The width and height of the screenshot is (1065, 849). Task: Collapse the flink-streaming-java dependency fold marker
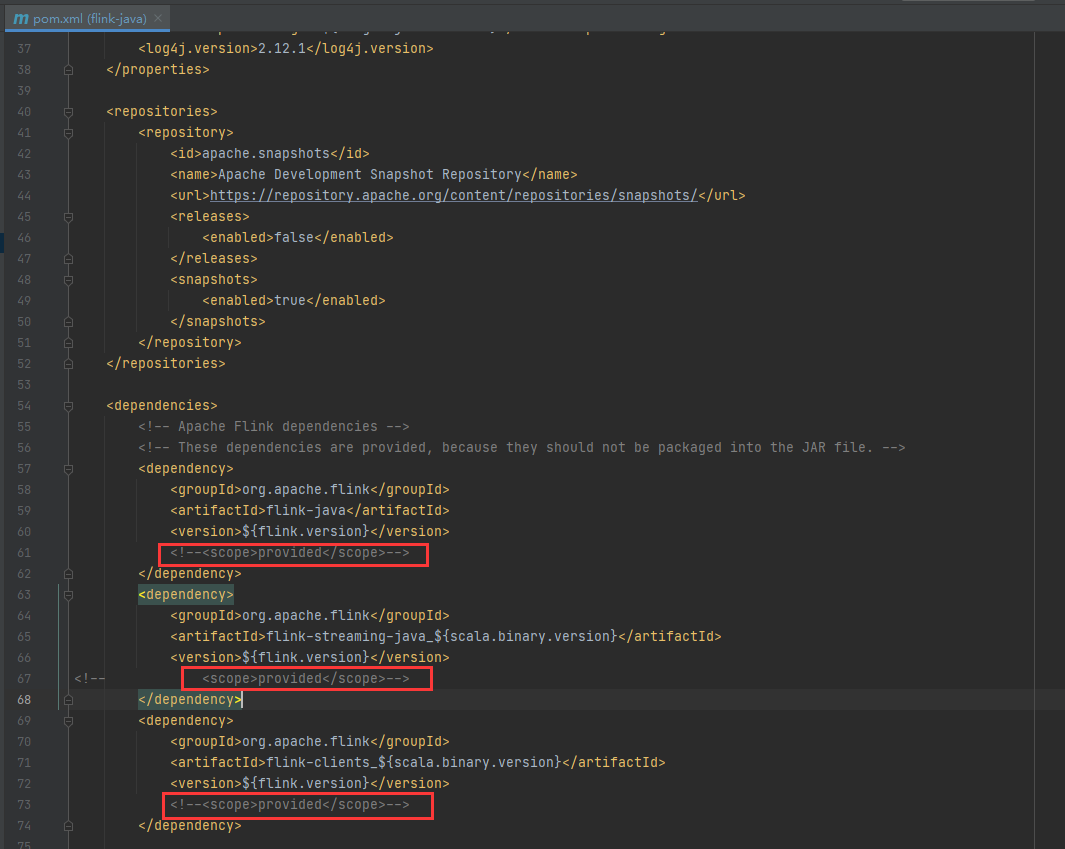pos(66,594)
